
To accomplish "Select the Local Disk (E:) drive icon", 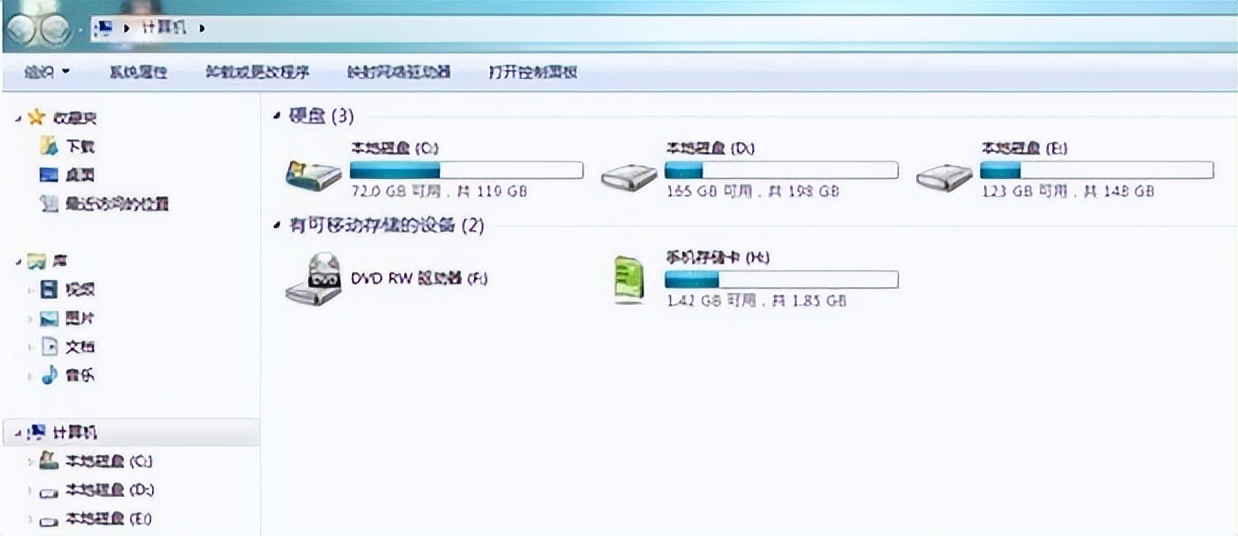I will [x=944, y=177].
